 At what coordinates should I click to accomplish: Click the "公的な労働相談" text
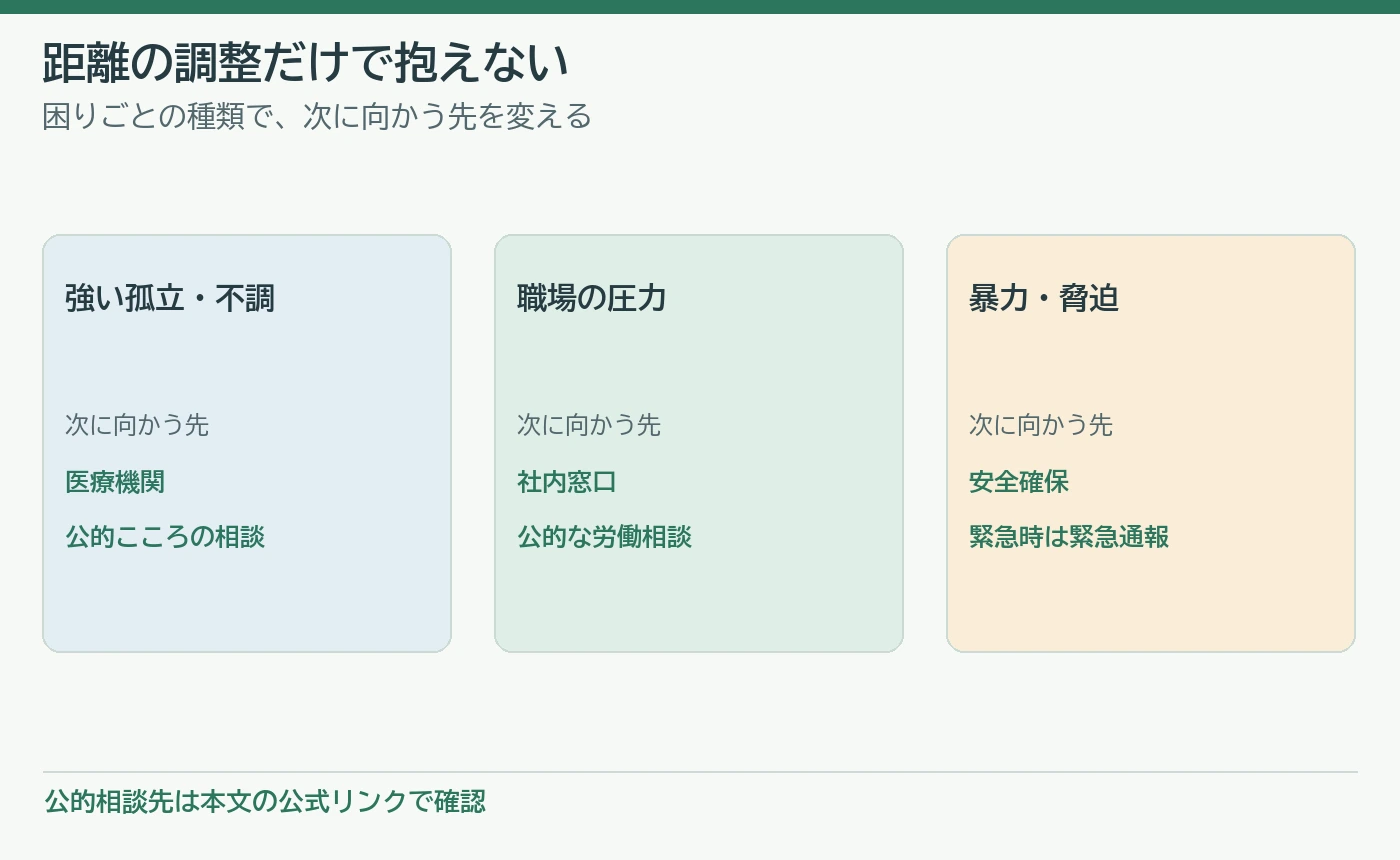(604, 537)
